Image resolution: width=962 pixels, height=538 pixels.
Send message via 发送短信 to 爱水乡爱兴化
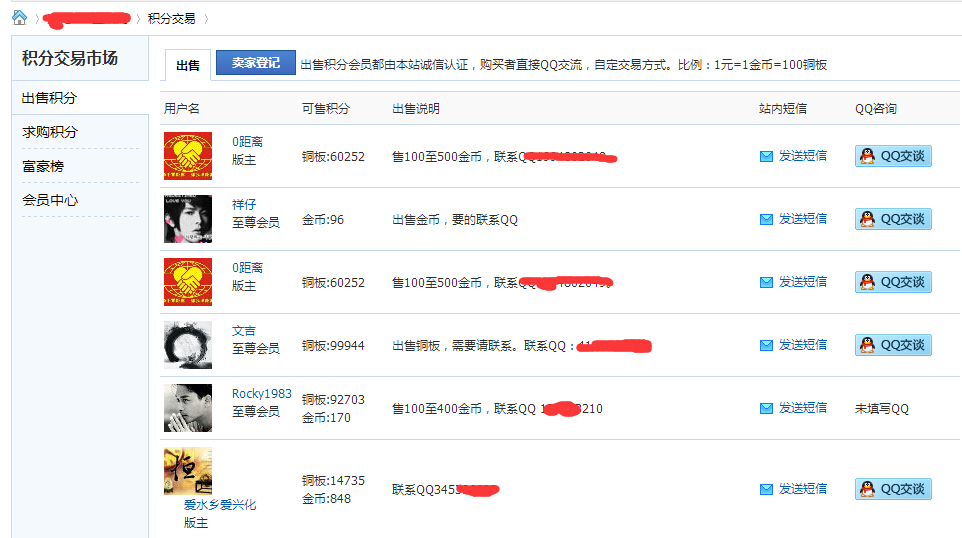[802, 489]
